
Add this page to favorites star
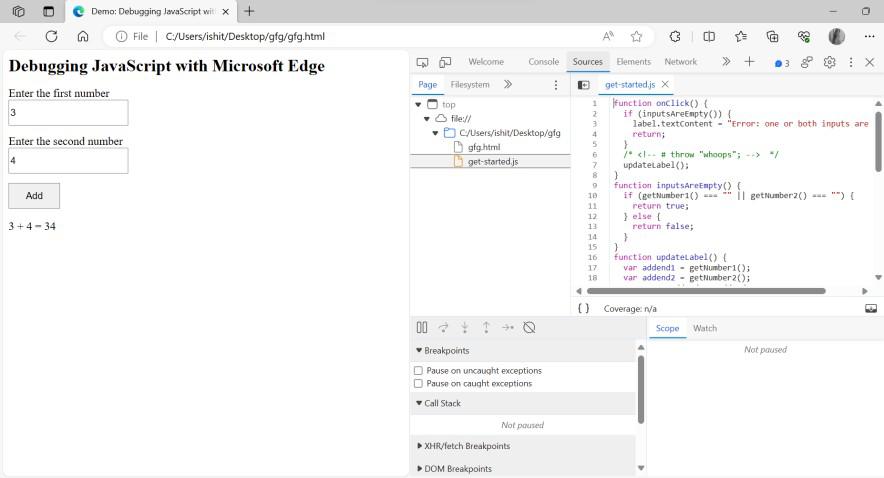click(x=637, y=37)
